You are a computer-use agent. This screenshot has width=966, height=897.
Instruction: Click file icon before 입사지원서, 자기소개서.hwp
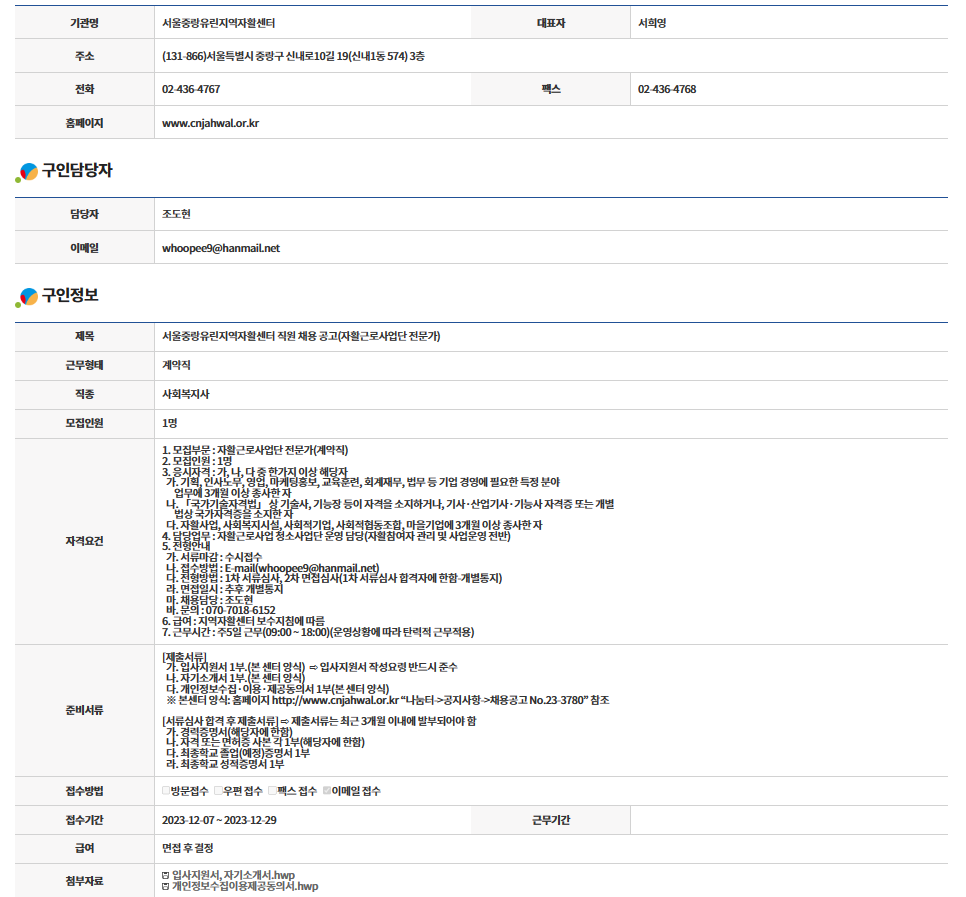[166, 875]
